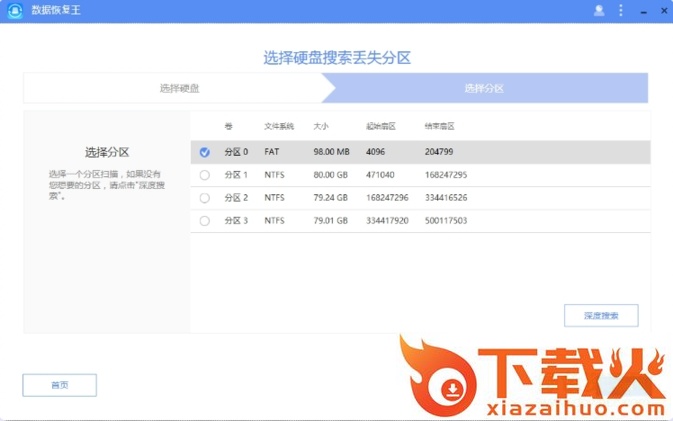Click NTFS in the 分区 3 row
The image size is (673, 421).
point(274,221)
